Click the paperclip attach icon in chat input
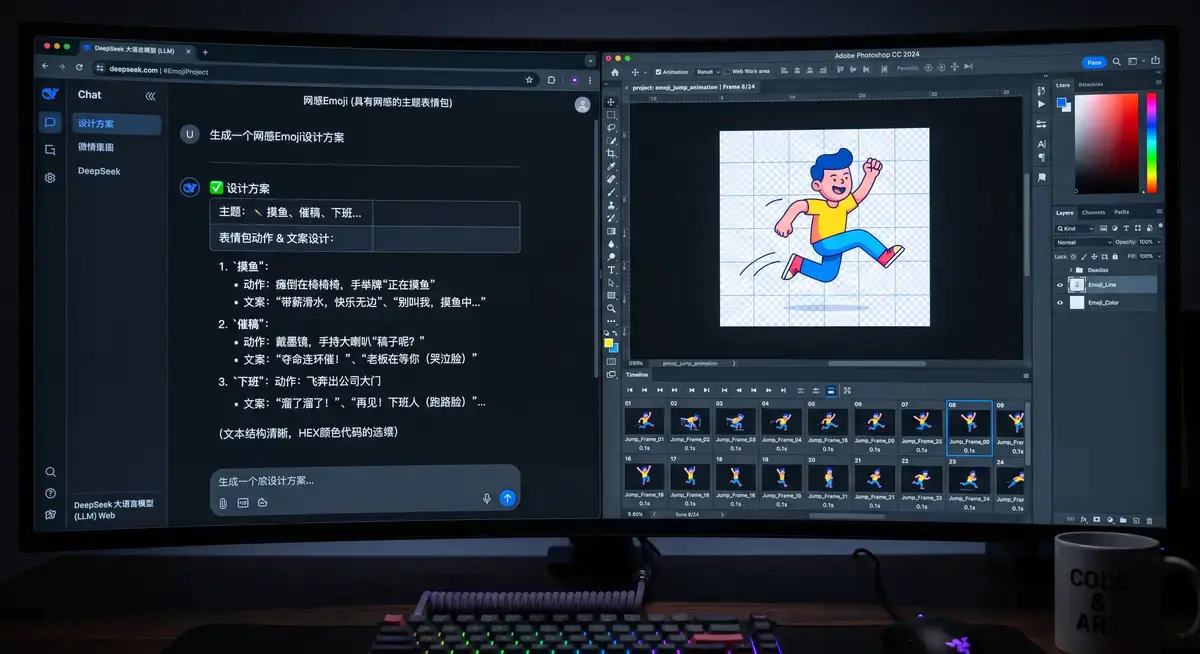 coord(223,503)
